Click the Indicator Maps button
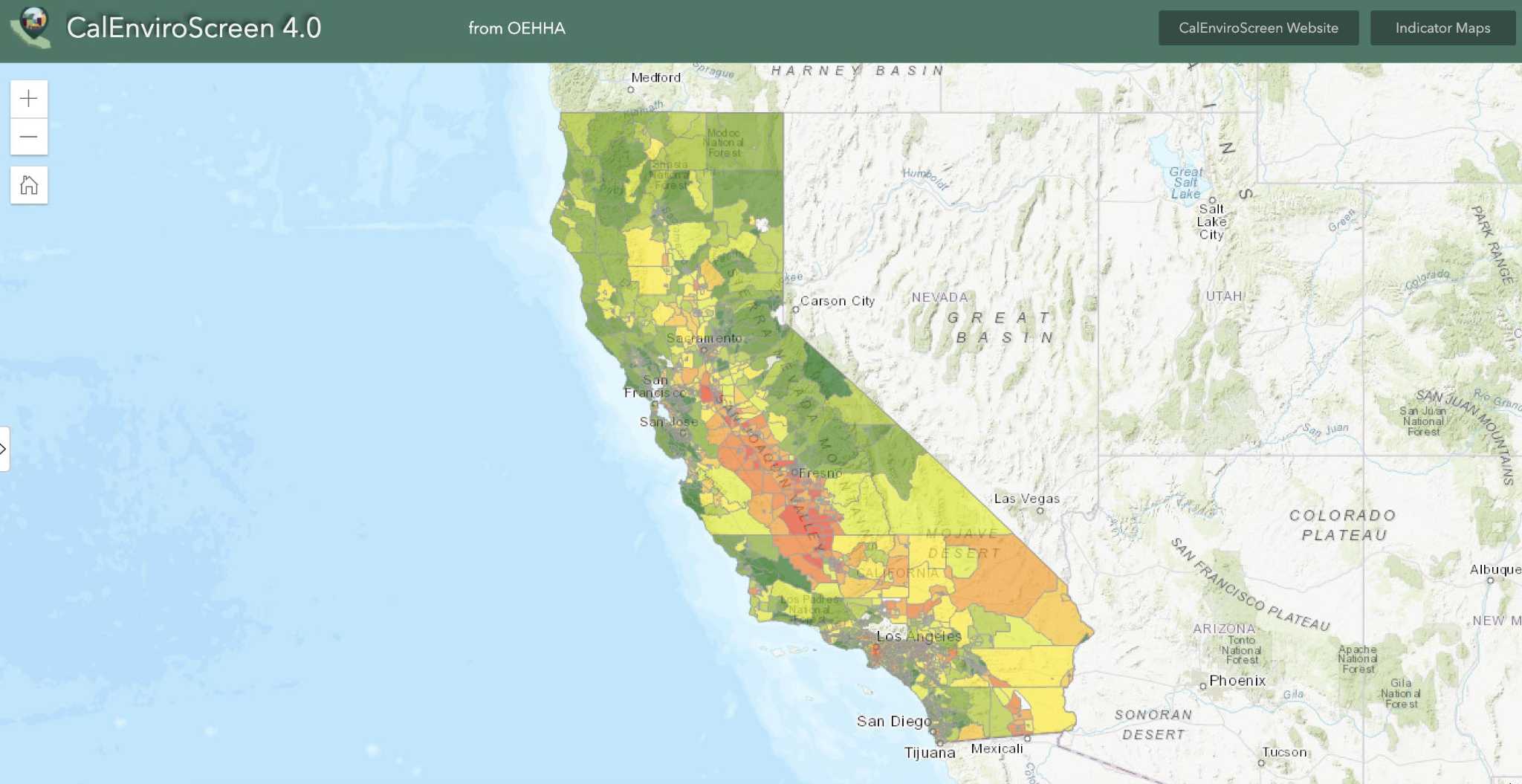This screenshot has height=784, width=1522. [1442, 27]
